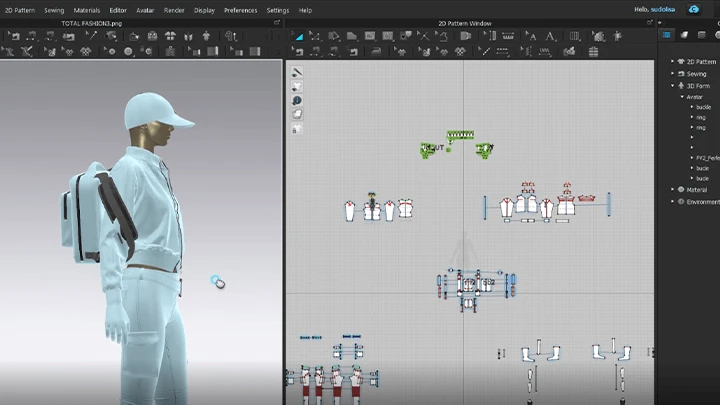Viewport: 720px width, 405px height.
Task: Switch to blue scene tab in right panel
Action: click(667, 35)
